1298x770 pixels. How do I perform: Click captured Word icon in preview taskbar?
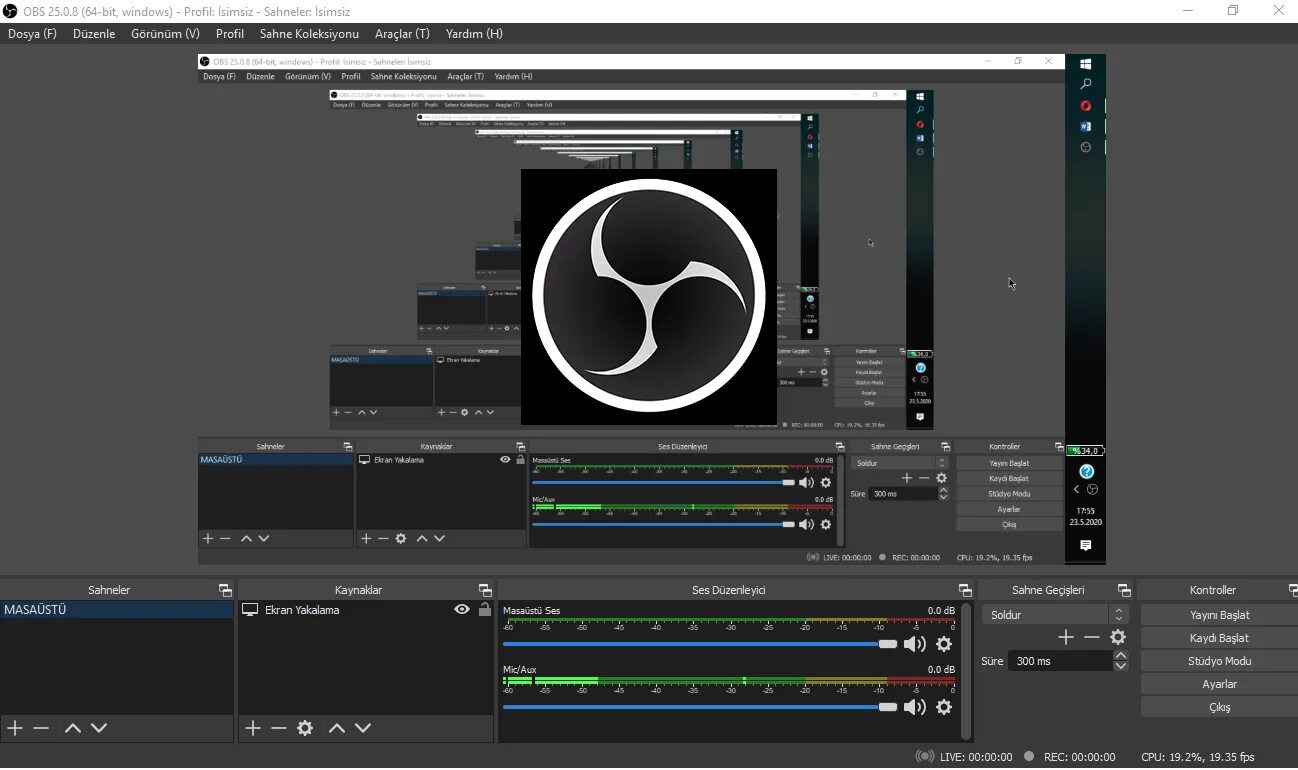[x=1086, y=127]
